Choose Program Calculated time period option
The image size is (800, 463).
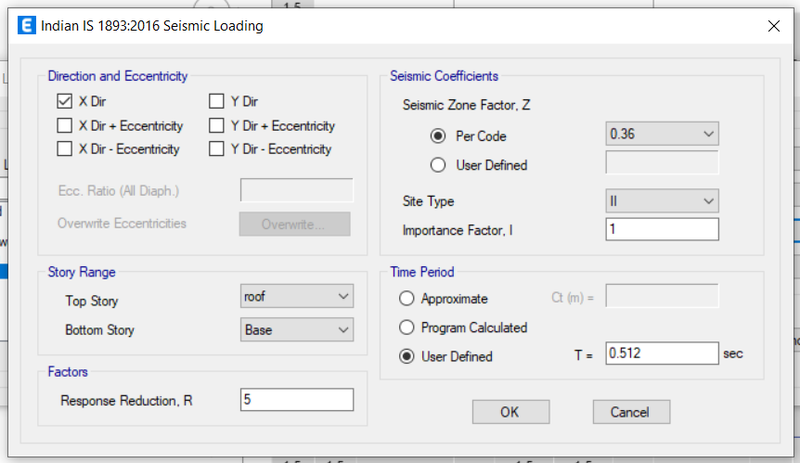point(407,327)
